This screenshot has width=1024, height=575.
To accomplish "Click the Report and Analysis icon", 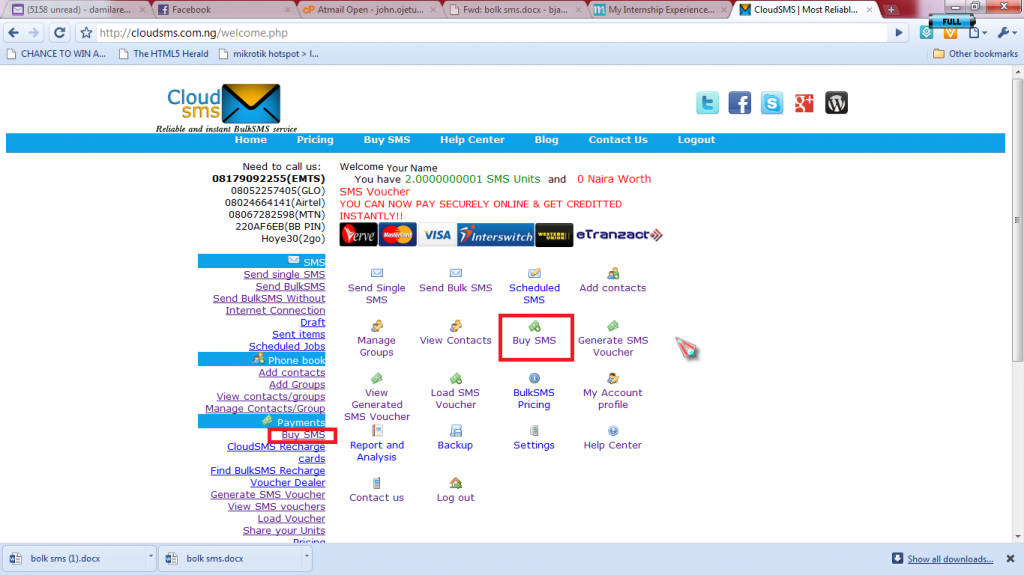I will coord(377,430).
